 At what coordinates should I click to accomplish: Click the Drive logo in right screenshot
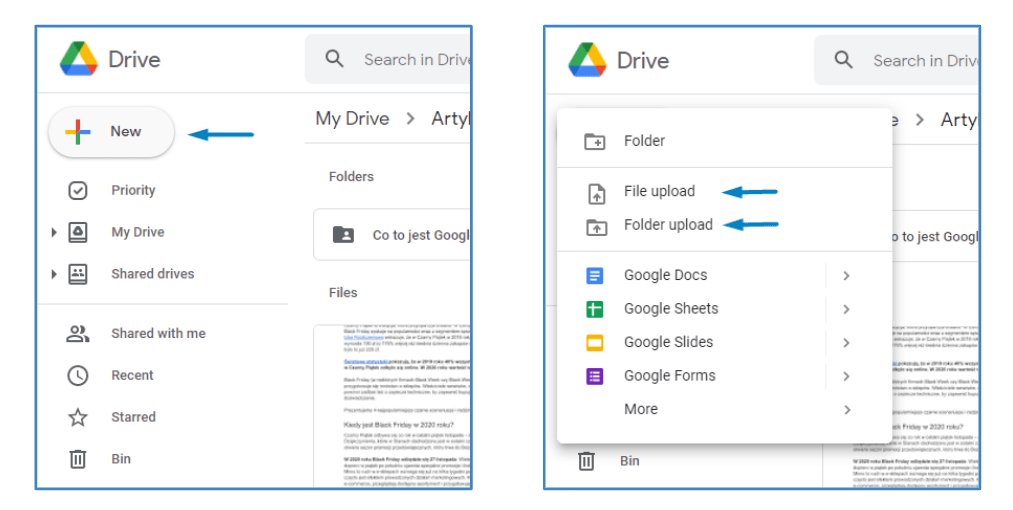(587, 60)
